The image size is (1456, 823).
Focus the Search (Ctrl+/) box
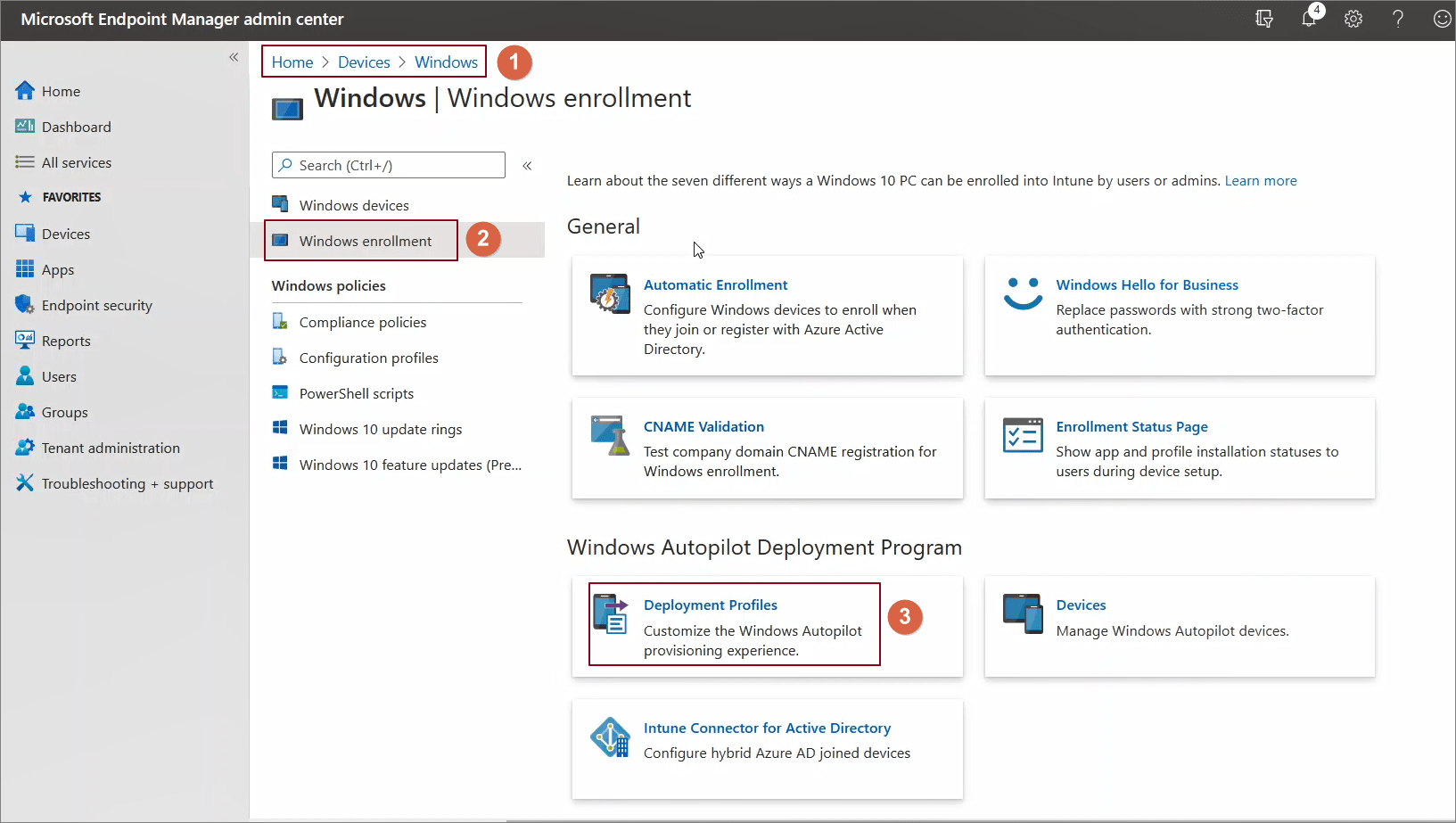tap(389, 165)
